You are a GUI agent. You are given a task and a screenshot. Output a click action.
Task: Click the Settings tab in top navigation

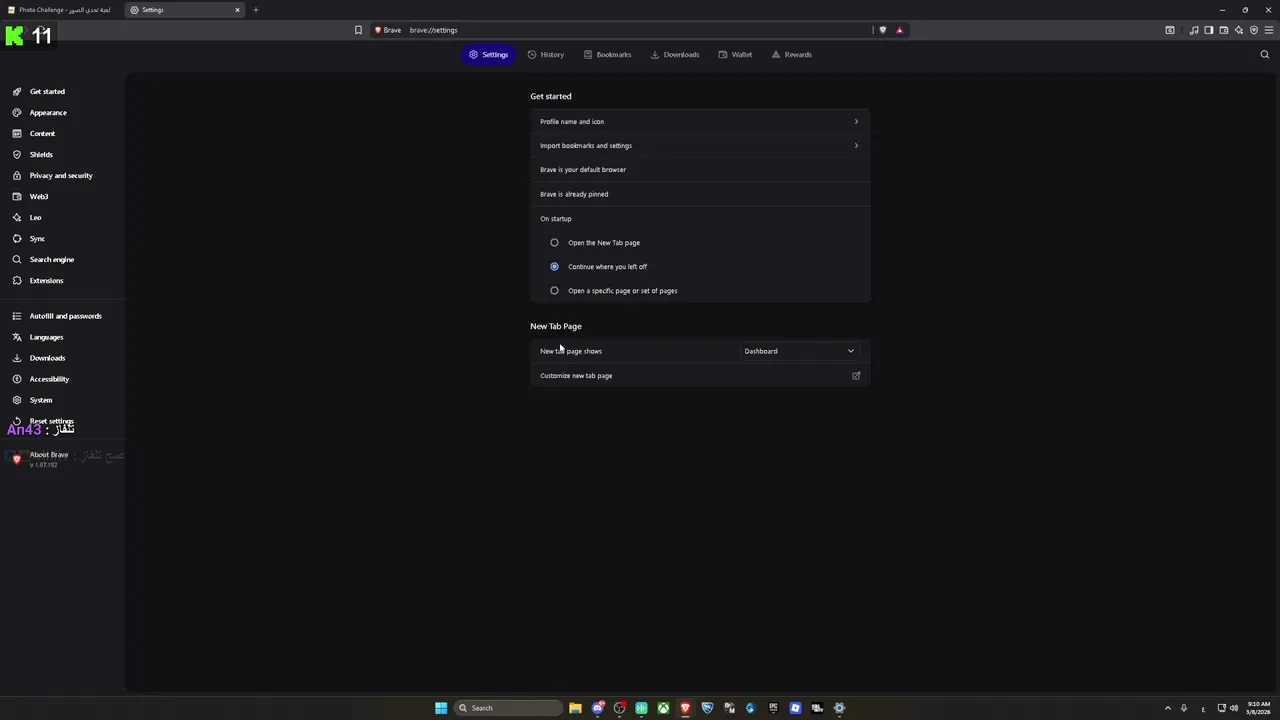click(488, 54)
